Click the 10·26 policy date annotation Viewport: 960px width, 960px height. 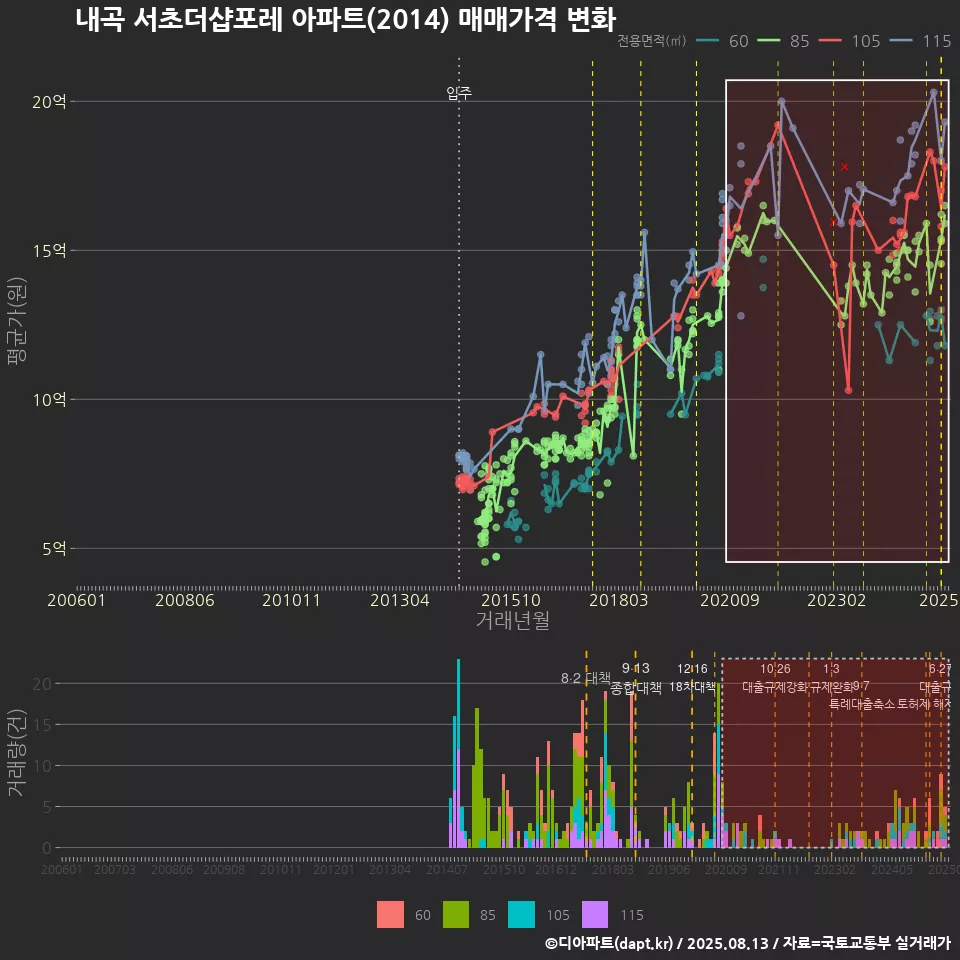point(775,669)
